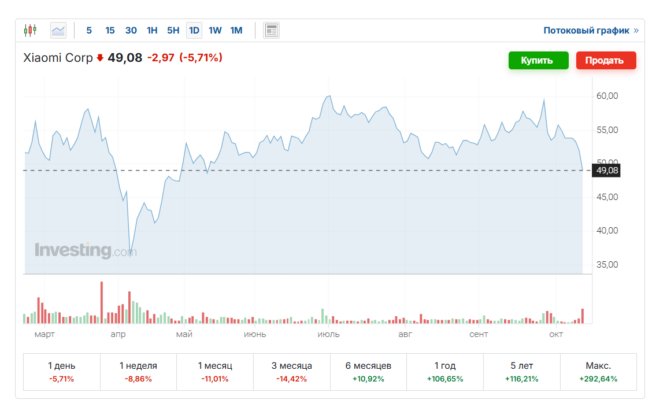Select the area chart type icon
Screen dimensions: 656x400
point(58,30)
